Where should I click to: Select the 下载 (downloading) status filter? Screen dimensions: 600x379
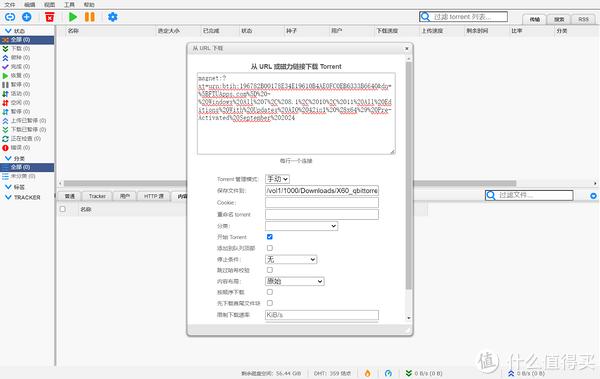tap(27, 49)
